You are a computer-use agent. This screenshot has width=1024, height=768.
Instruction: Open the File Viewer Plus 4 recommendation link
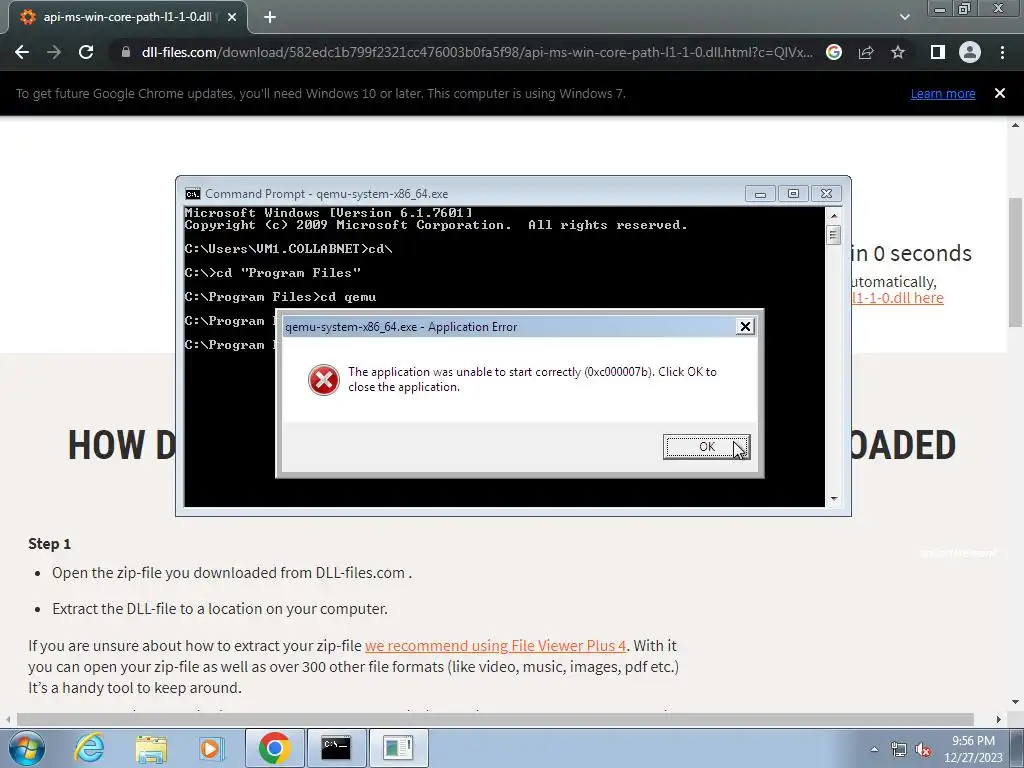(495, 645)
